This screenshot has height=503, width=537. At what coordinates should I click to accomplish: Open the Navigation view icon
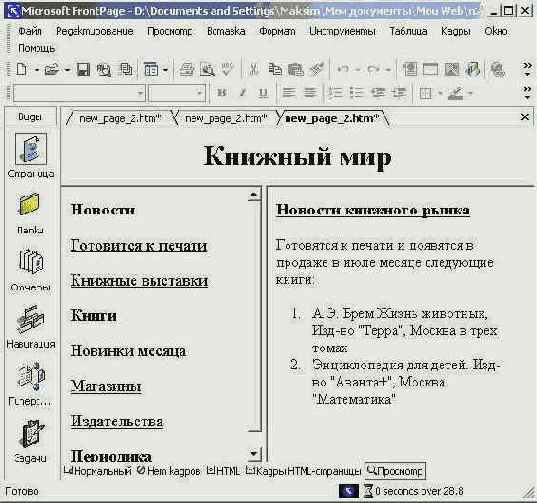pos(30,318)
